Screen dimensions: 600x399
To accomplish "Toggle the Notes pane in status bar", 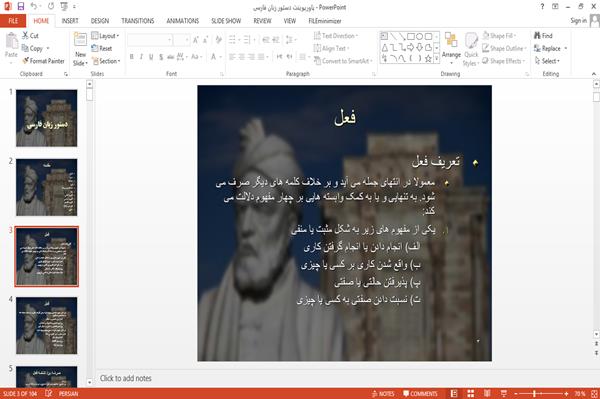I will (383, 394).
